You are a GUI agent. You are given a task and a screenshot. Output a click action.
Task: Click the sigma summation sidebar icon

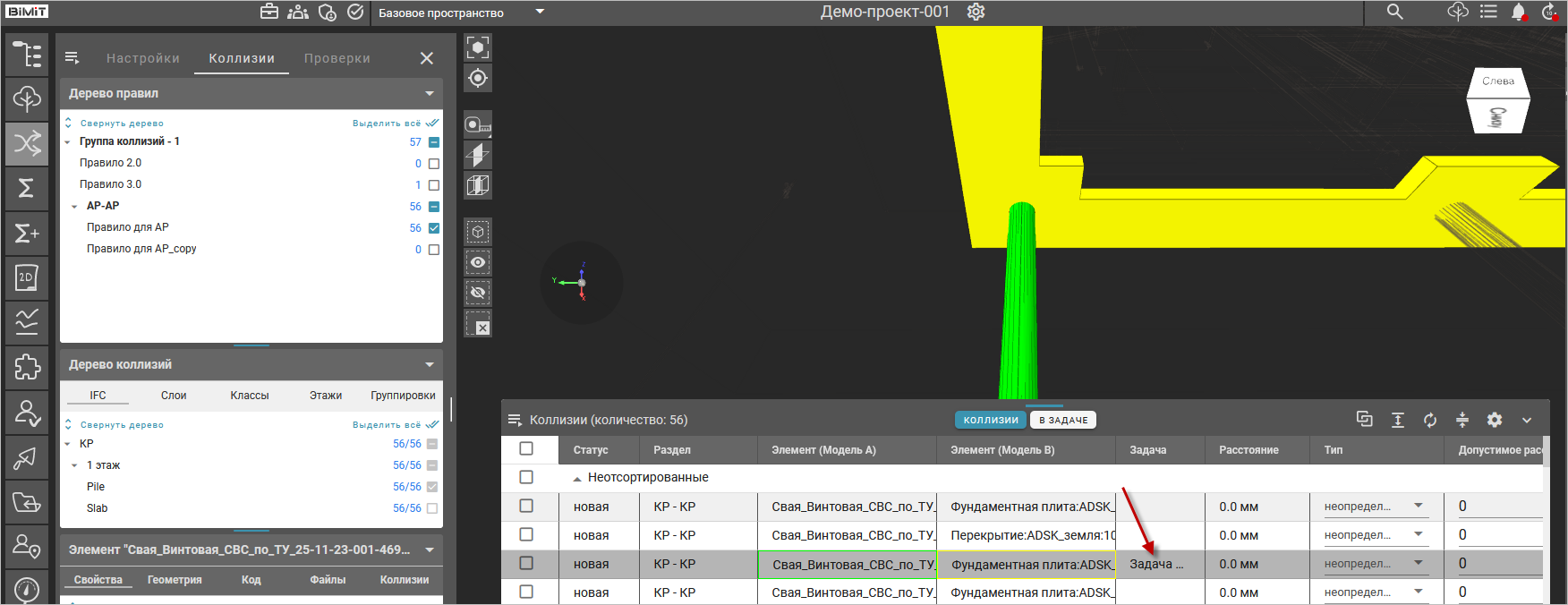tap(27, 188)
